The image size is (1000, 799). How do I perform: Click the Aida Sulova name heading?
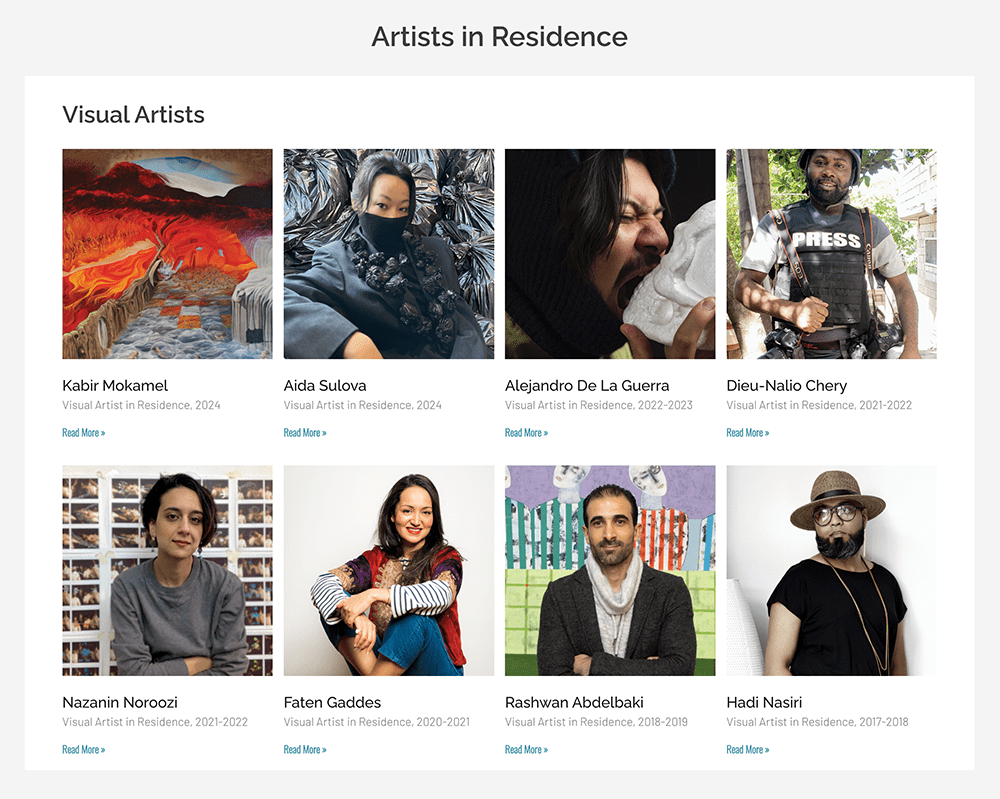[325, 386]
